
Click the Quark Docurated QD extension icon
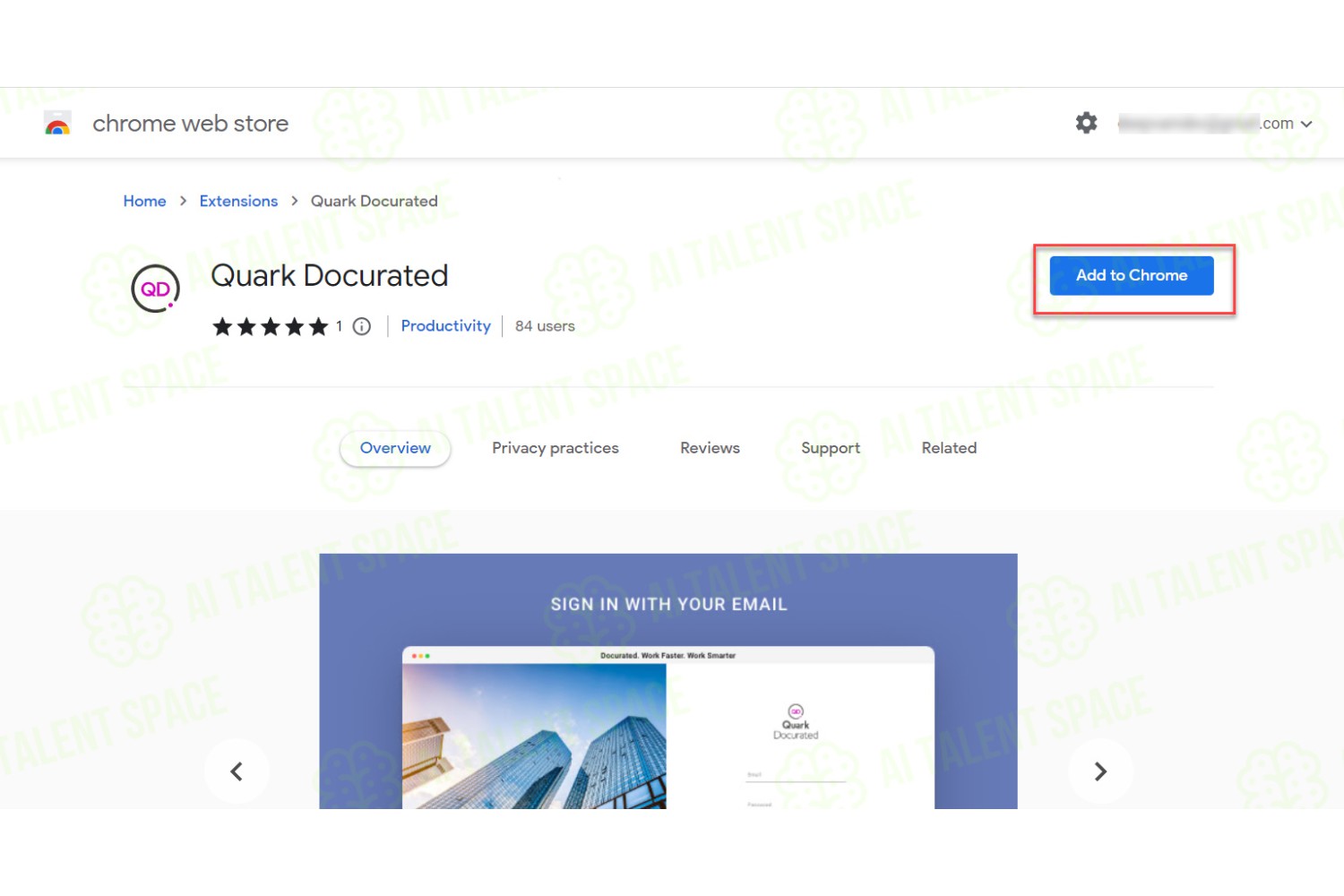tap(156, 289)
